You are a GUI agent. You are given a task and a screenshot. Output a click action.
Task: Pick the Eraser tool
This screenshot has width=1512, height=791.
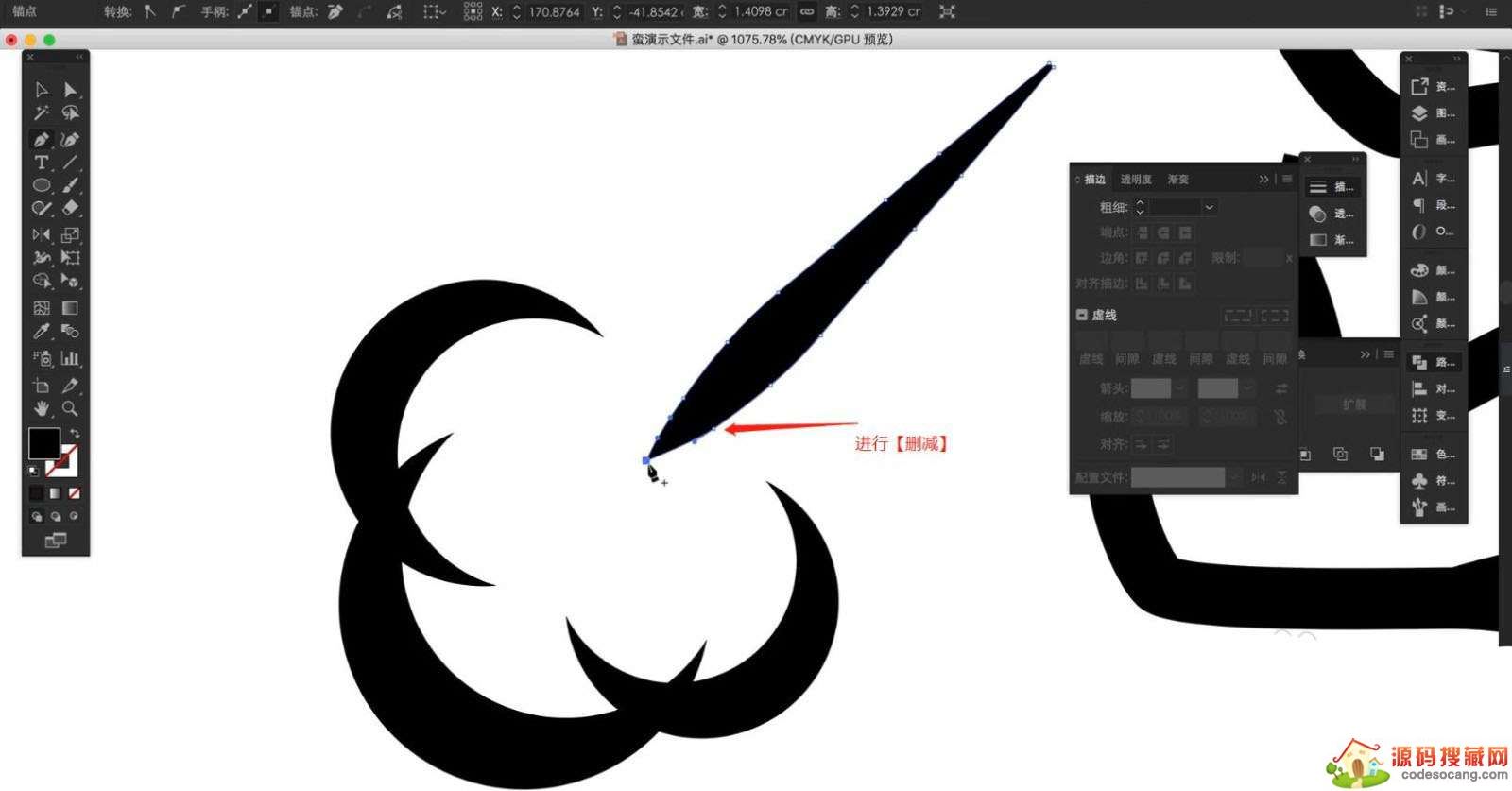[x=70, y=208]
